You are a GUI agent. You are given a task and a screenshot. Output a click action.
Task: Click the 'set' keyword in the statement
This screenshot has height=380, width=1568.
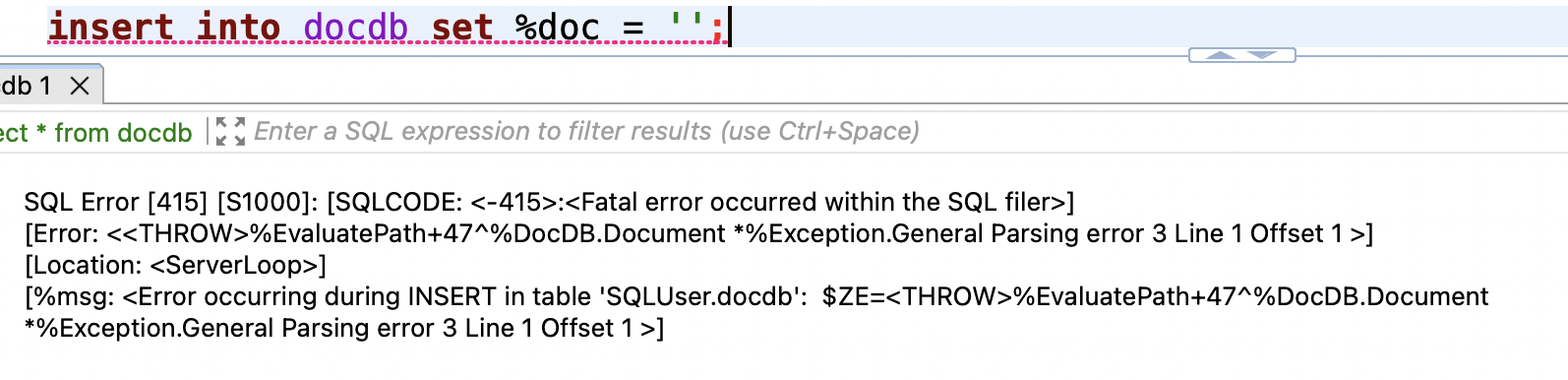point(461,27)
